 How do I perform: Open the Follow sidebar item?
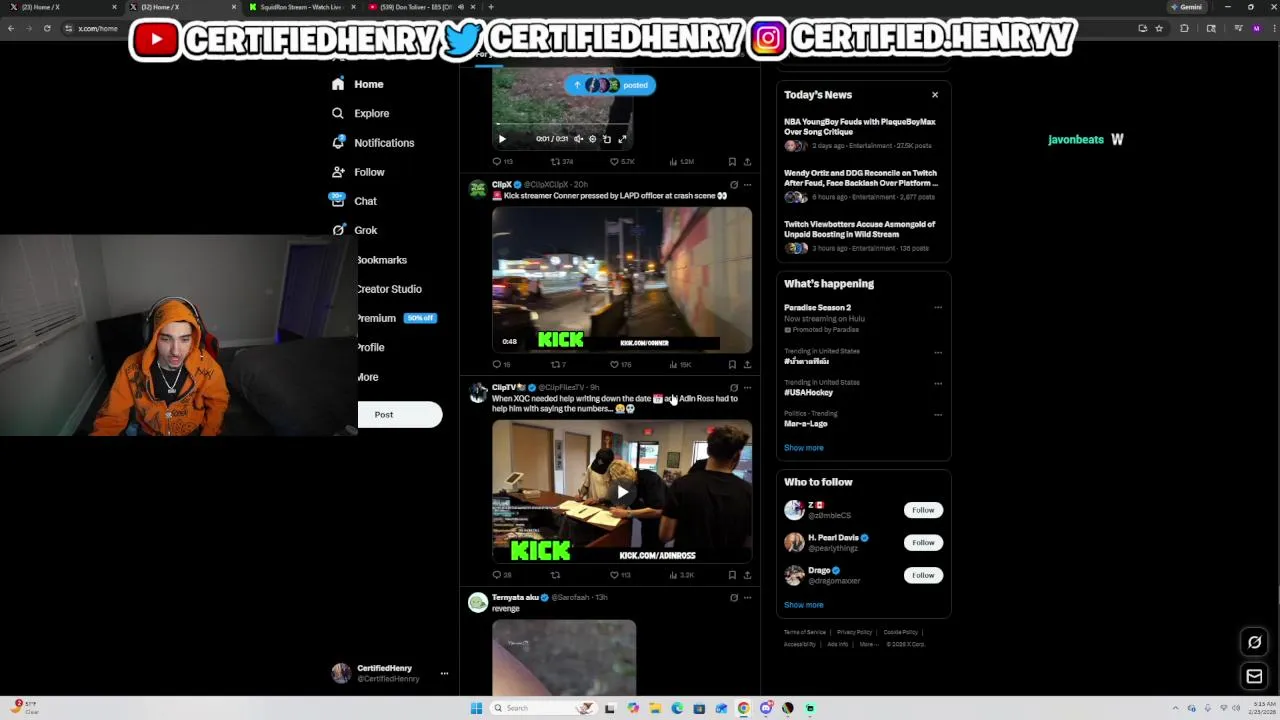click(x=358, y=172)
